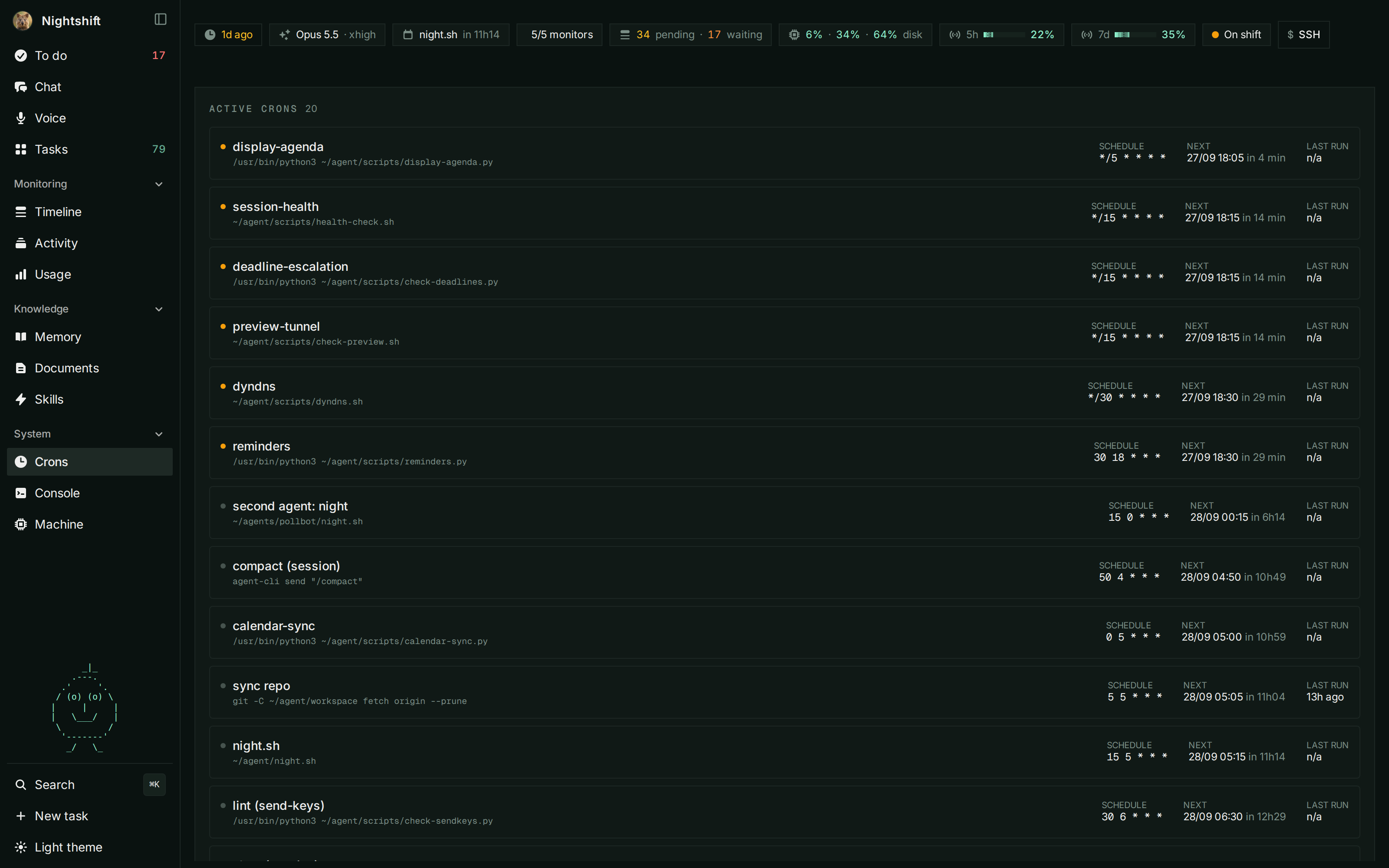Open Documents file icon

(x=21, y=368)
